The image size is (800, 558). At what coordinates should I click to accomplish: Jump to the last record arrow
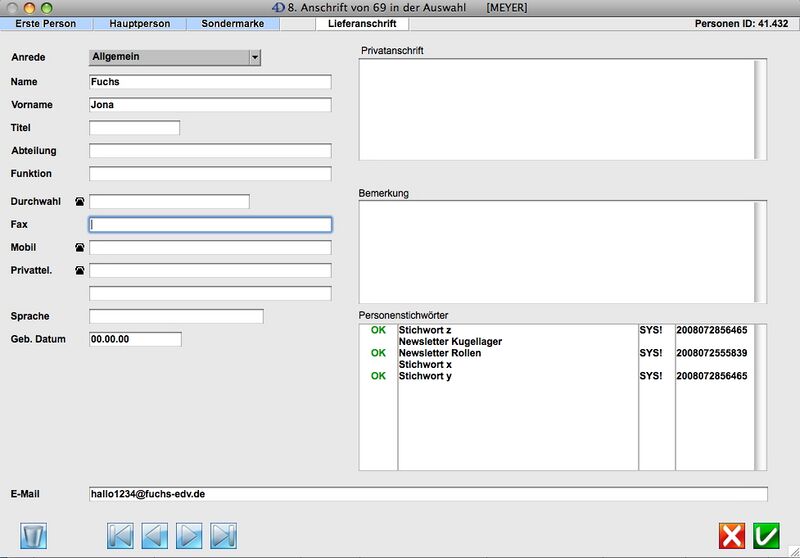(224, 535)
